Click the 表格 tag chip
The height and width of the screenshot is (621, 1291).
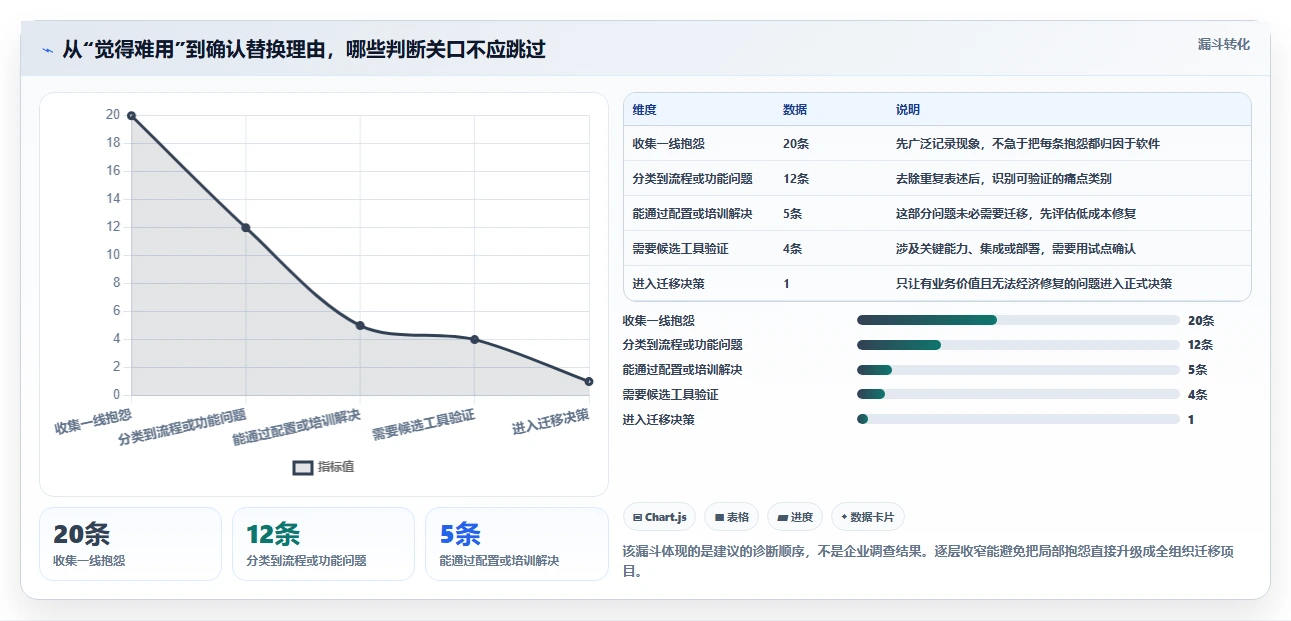732,517
